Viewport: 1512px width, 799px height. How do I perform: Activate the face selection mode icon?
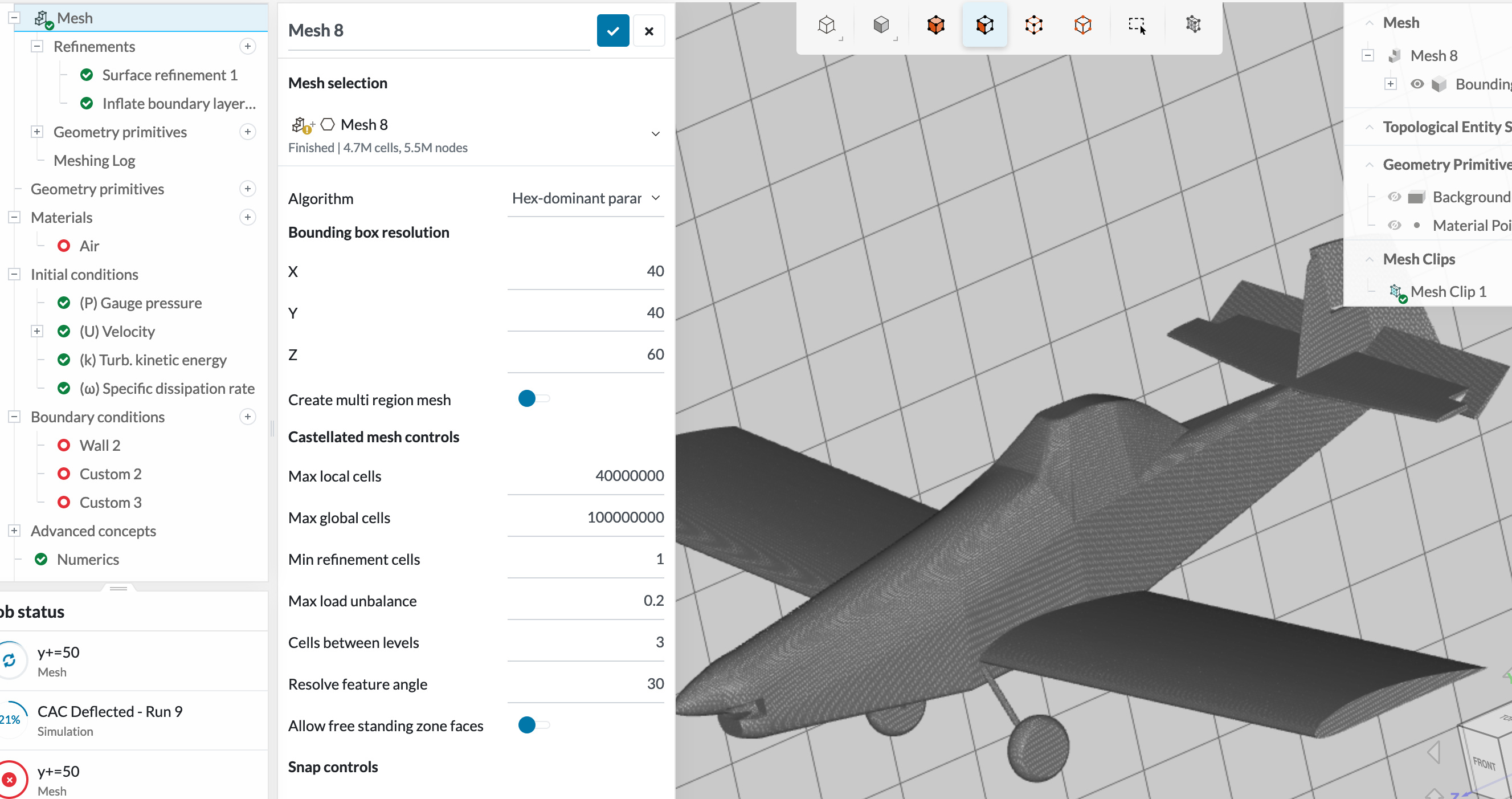point(984,25)
